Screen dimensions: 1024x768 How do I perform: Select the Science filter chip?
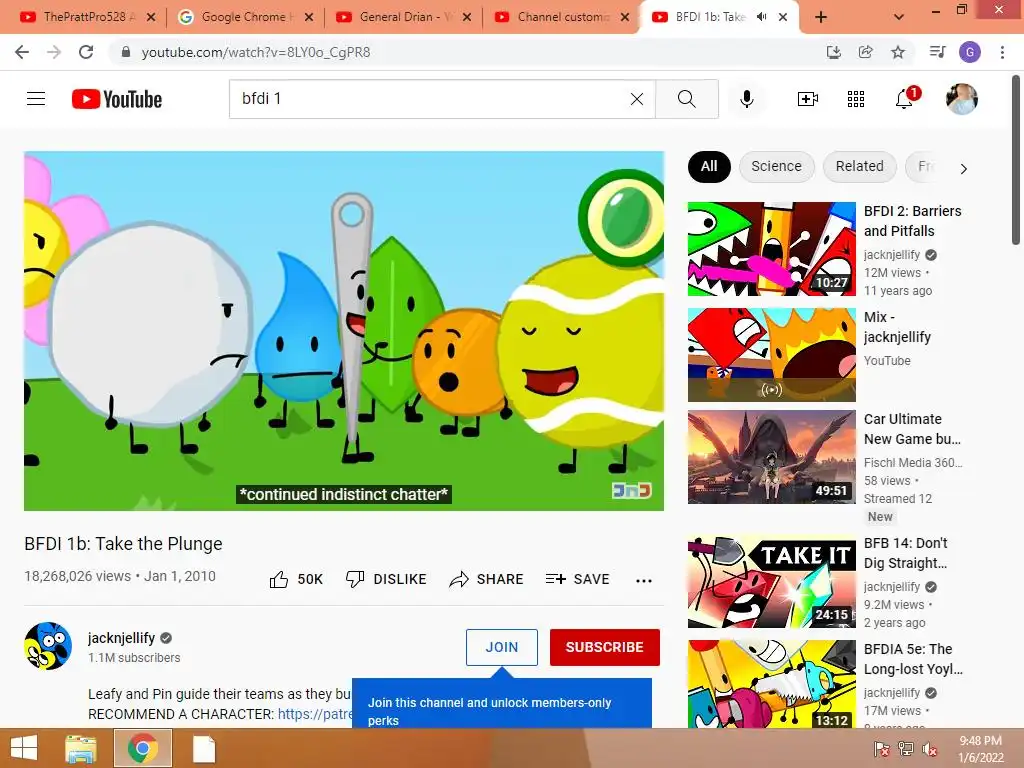[776, 167]
